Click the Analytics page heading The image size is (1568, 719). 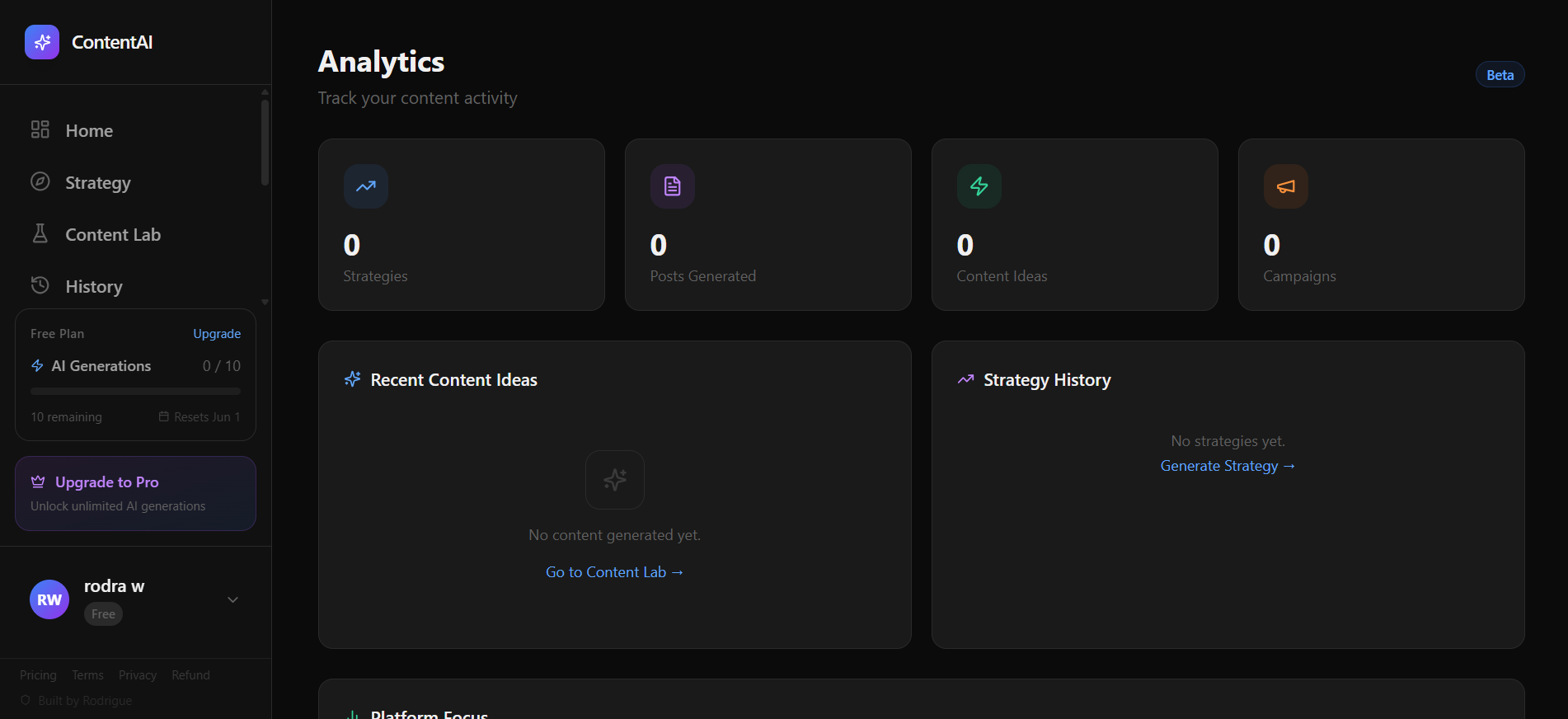[381, 62]
